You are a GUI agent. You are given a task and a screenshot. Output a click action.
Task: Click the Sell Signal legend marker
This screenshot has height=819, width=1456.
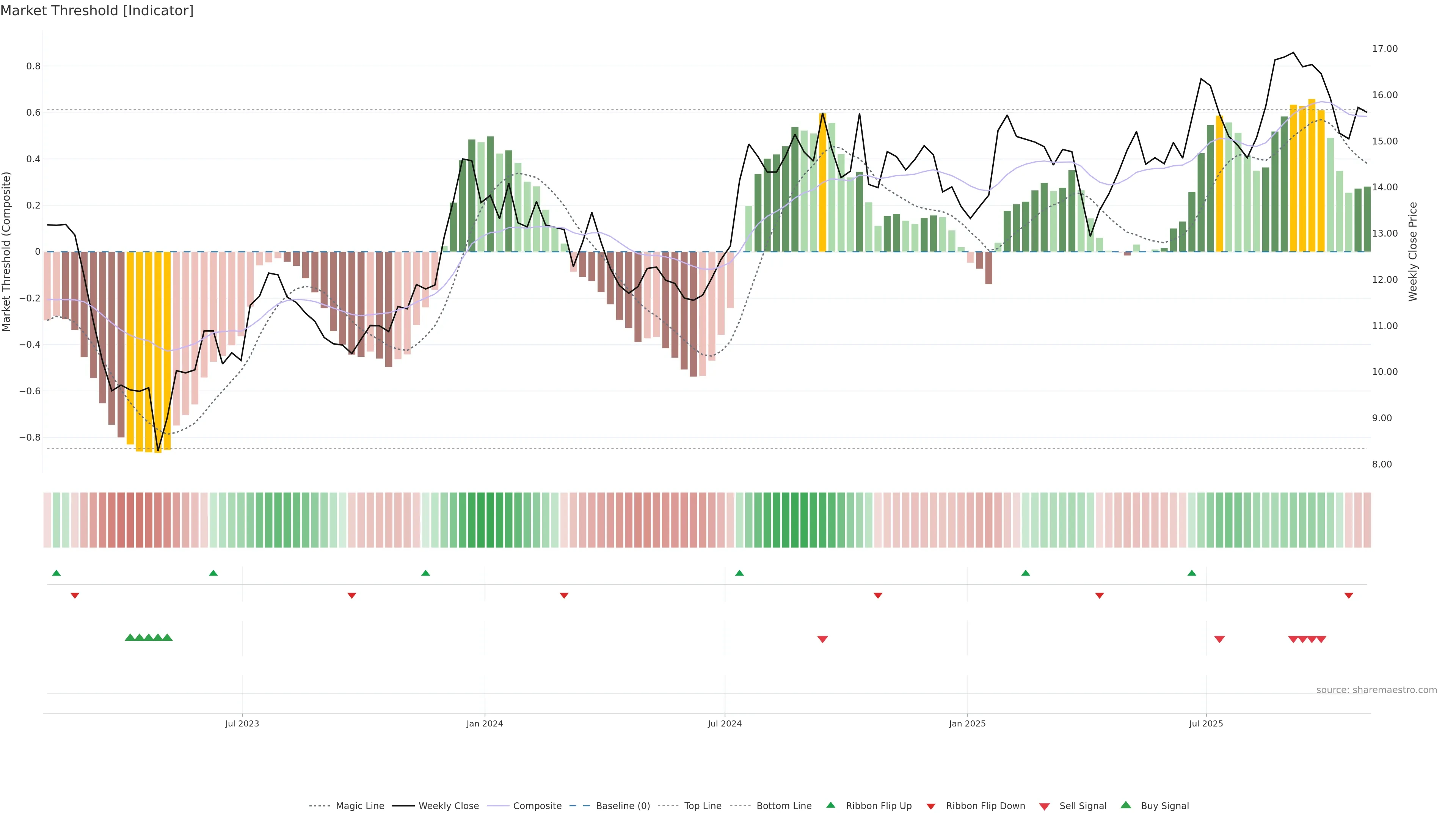[x=1045, y=806]
